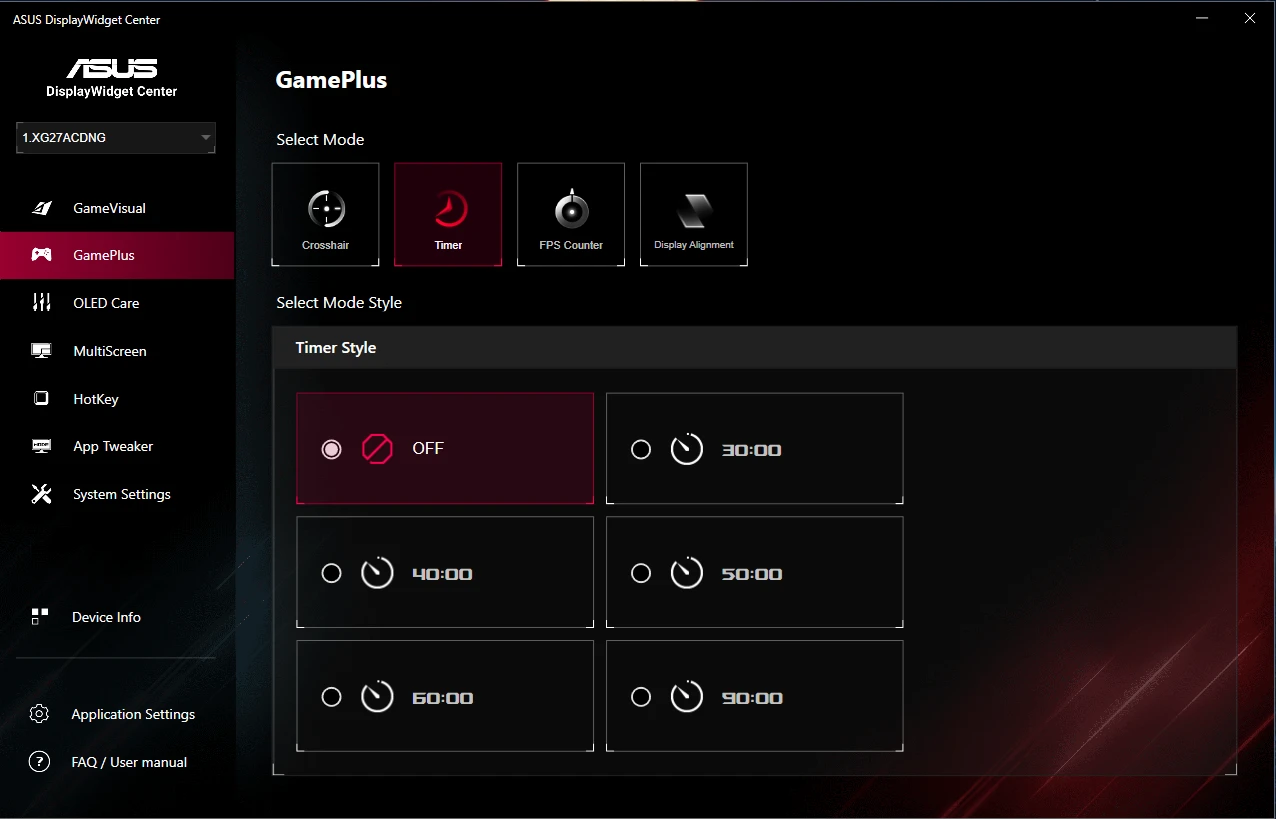Open Application Settings
The height and width of the screenshot is (819, 1276).
pyautogui.click(x=133, y=714)
